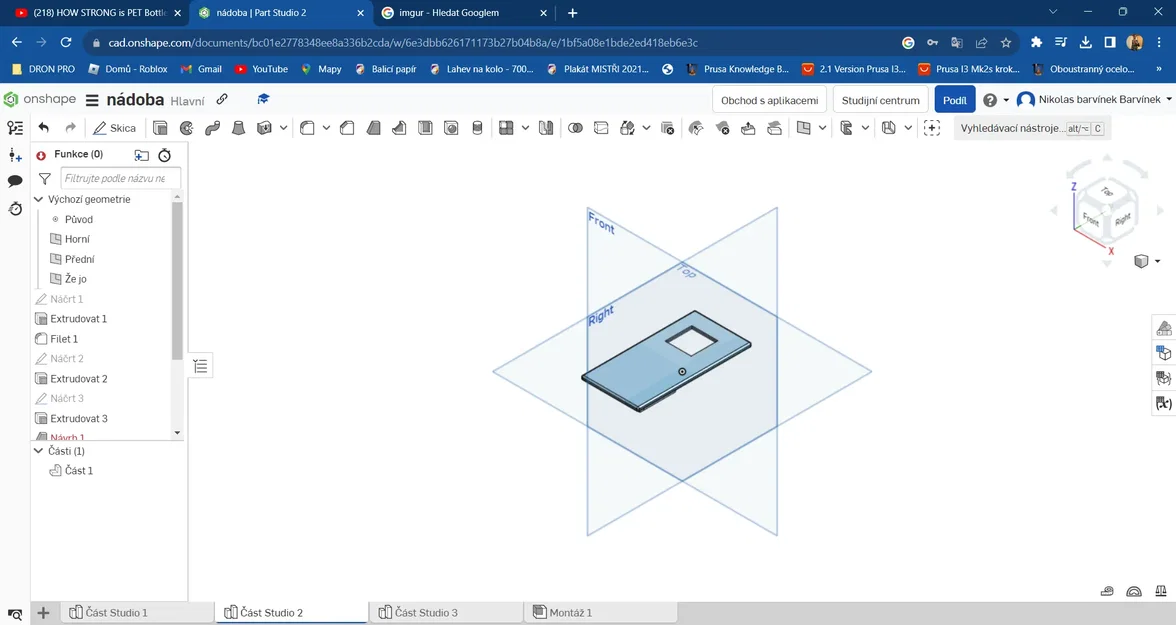
Task: Select the Draft tool icon
Action: (373, 128)
